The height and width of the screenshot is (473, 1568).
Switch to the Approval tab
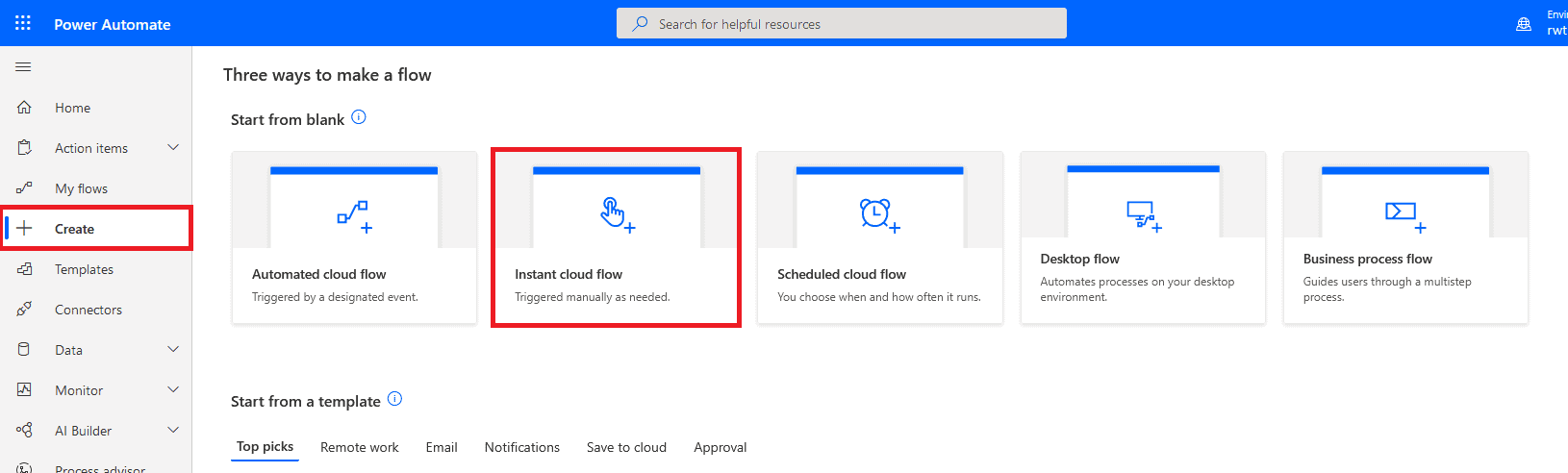[x=721, y=447]
